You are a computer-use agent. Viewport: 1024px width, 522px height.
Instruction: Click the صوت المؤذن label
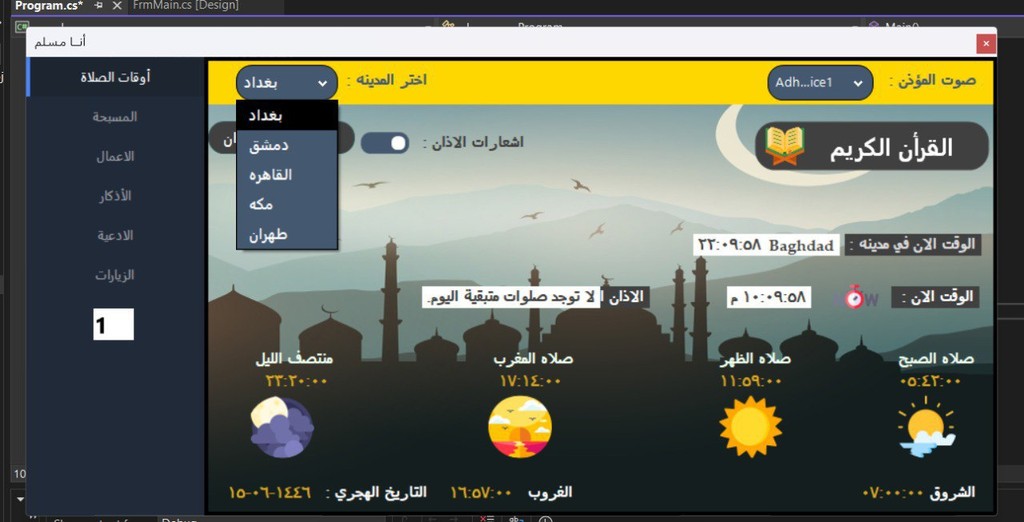tap(933, 80)
